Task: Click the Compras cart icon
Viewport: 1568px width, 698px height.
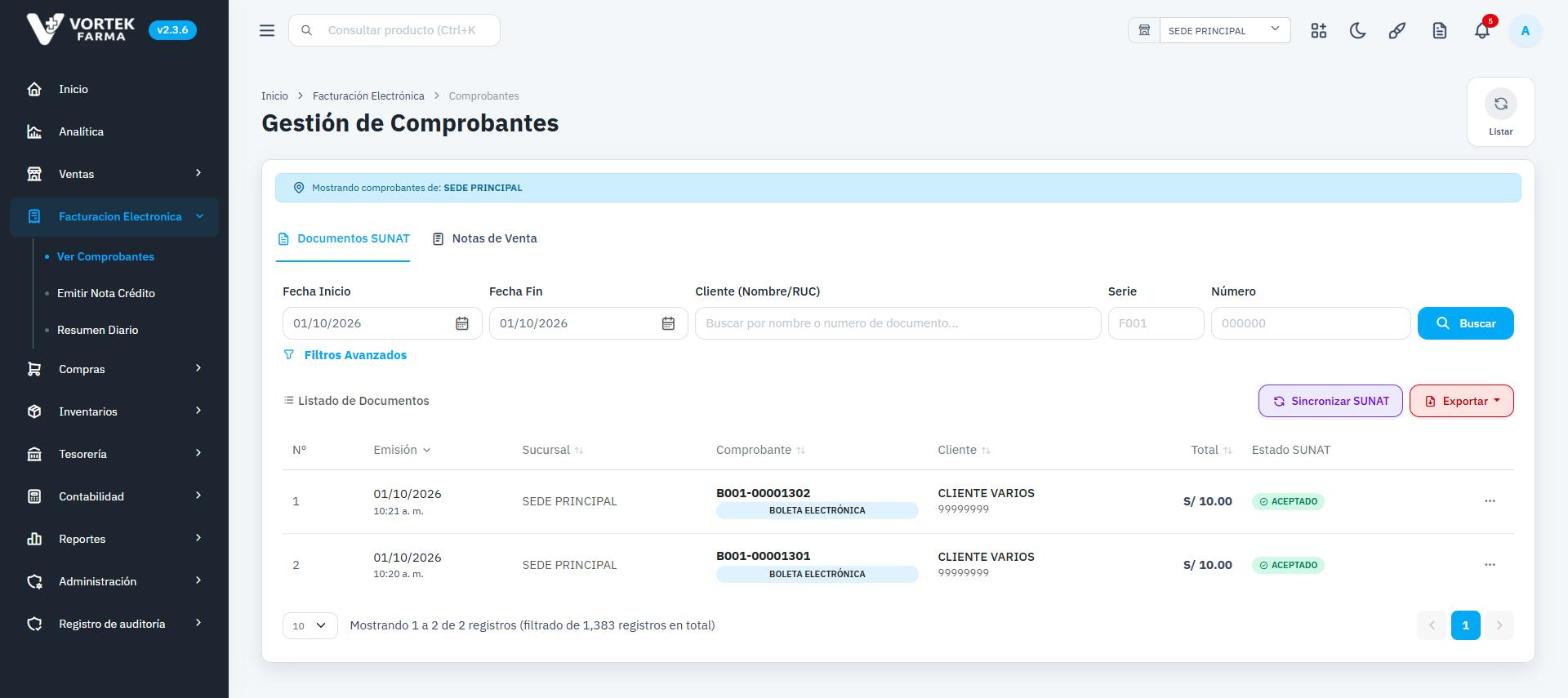Action: point(34,369)
